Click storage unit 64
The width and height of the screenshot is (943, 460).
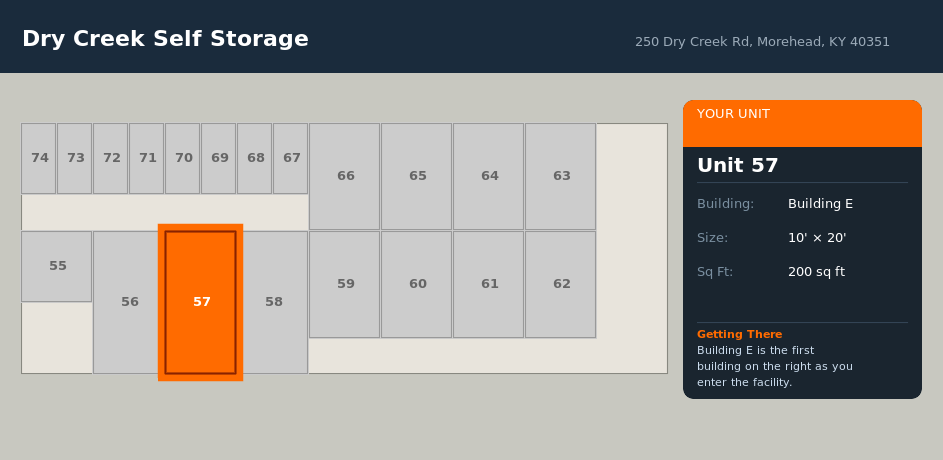[x=489, y=176]
